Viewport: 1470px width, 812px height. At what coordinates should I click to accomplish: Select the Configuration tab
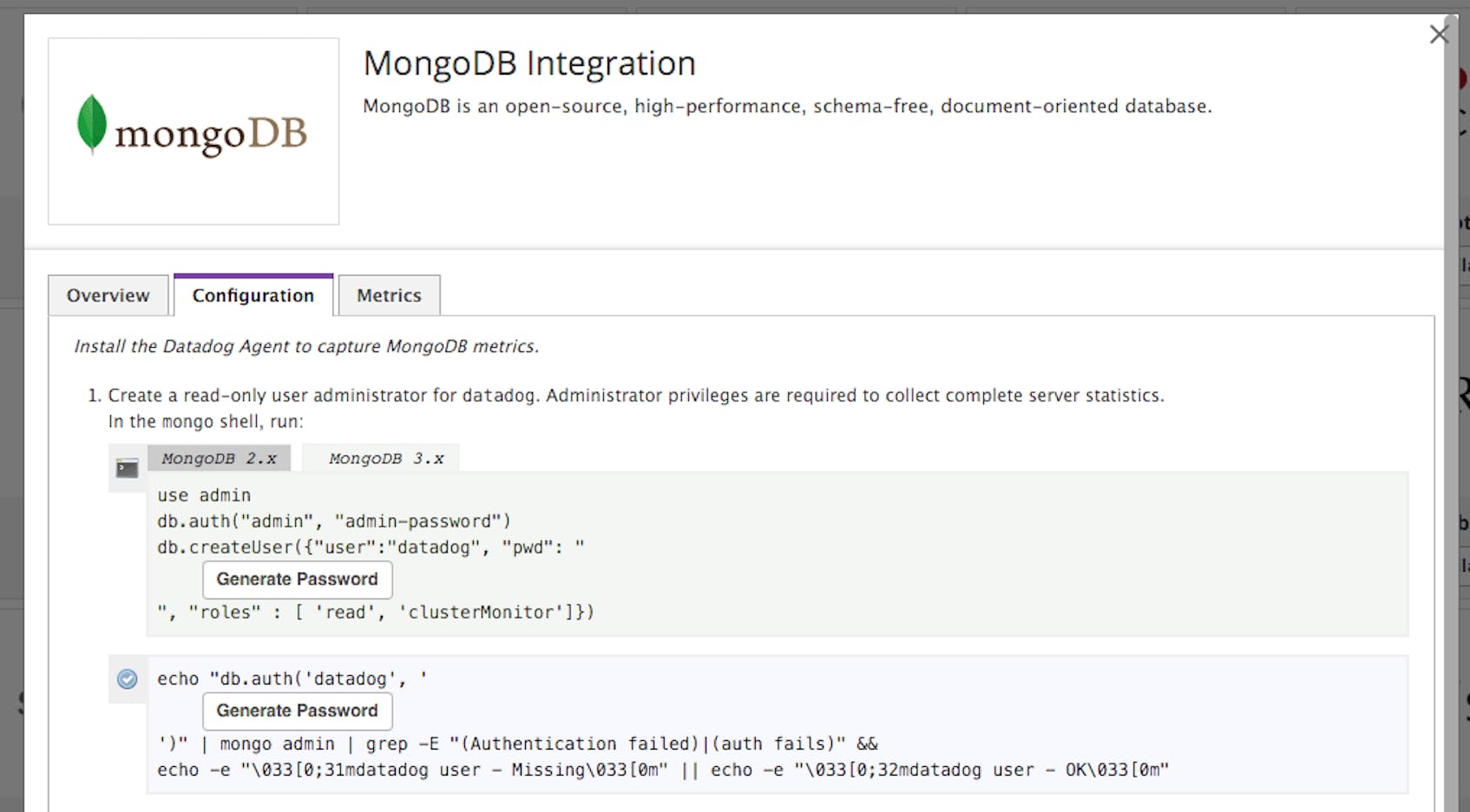click(253, 295)
